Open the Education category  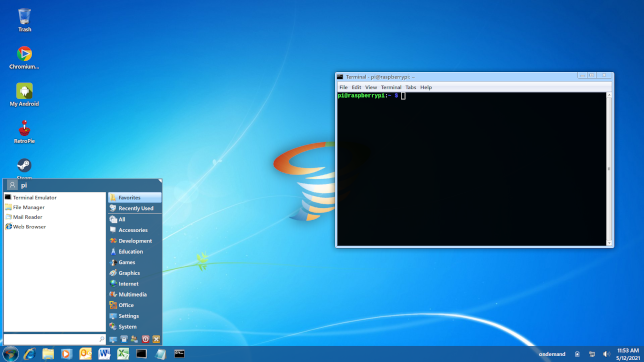pos(135,251)
